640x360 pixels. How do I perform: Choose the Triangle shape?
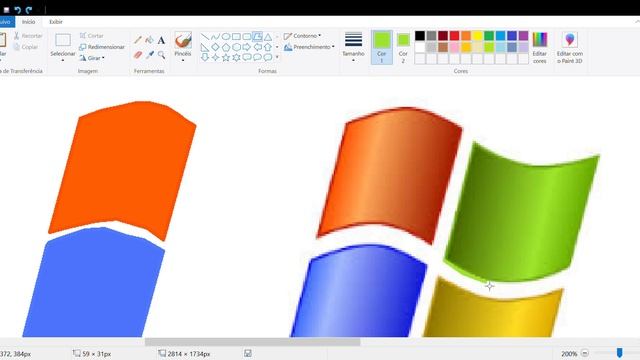[268, 37]
